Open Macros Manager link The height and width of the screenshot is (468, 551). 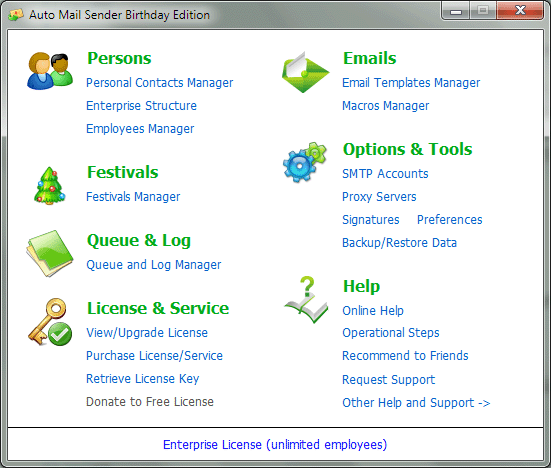tap(385, 106)
